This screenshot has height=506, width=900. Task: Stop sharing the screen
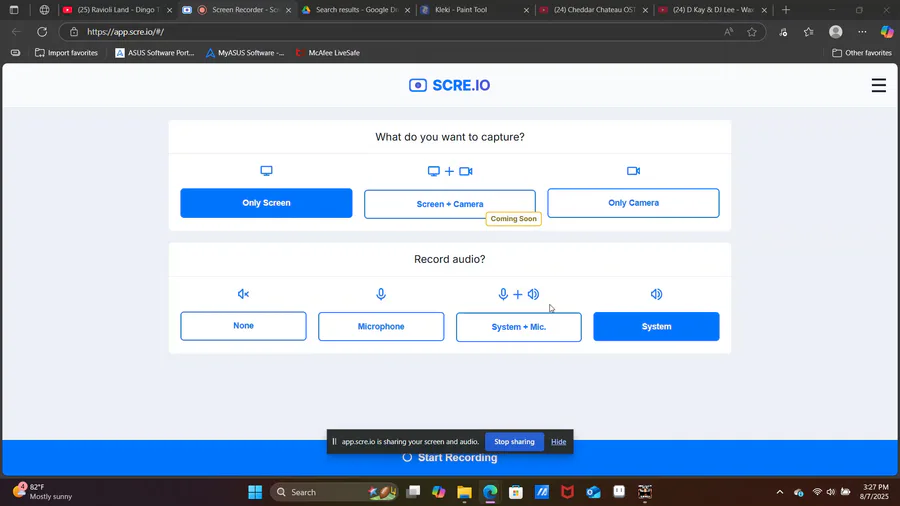514,442
